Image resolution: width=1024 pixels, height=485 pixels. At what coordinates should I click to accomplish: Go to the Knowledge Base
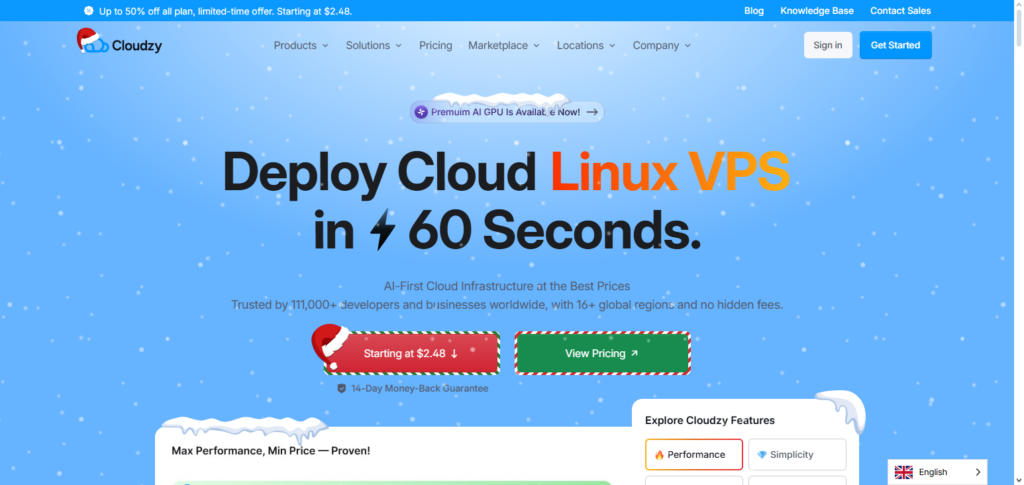[x=816, y=10]
